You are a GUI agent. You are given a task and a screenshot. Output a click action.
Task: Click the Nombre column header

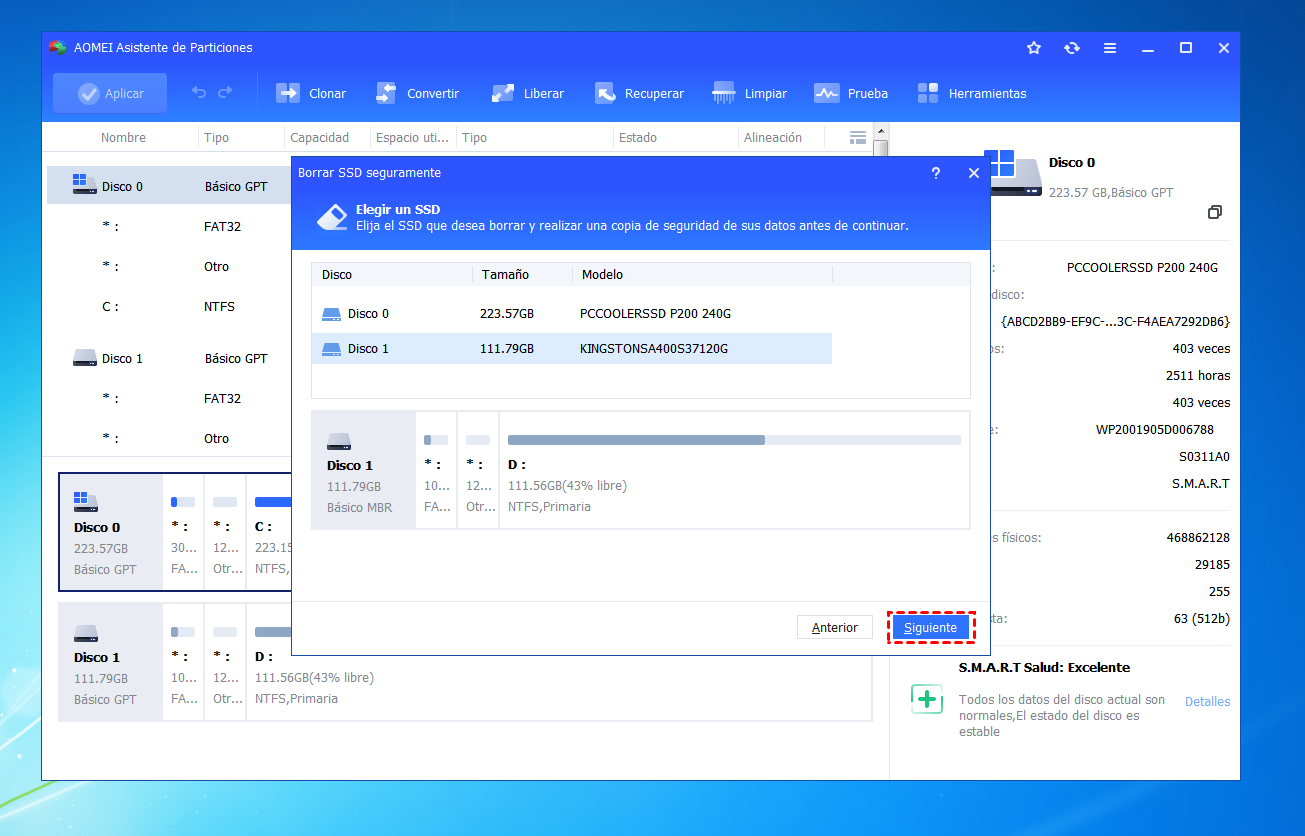click(x=123, y=138)
